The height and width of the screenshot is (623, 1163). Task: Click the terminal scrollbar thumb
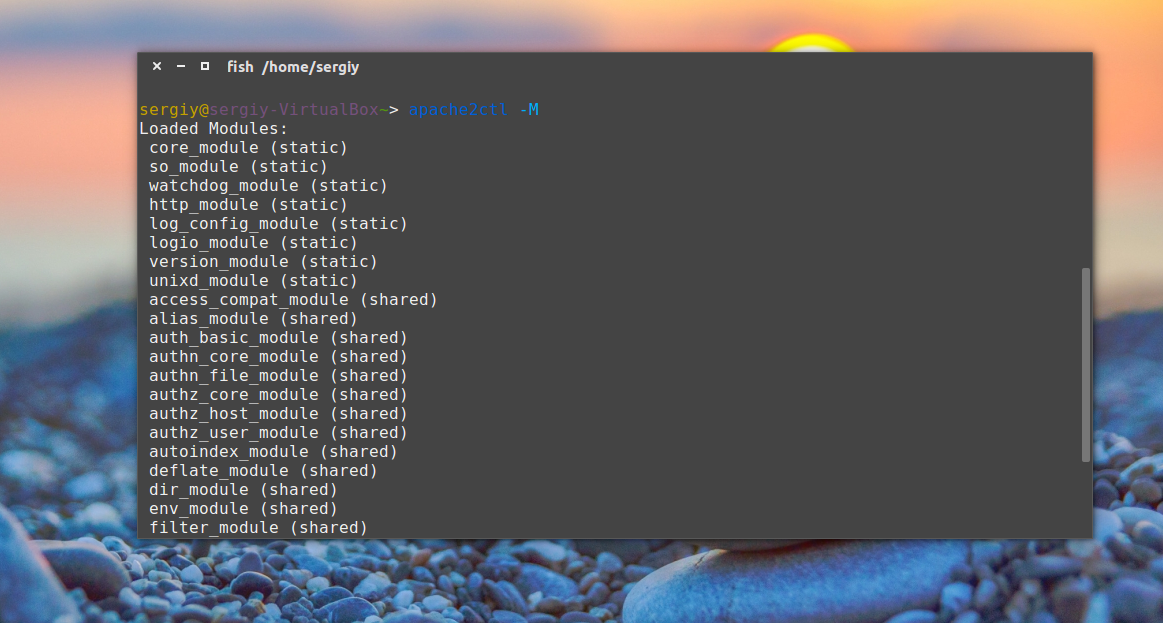click(1086, 364)
